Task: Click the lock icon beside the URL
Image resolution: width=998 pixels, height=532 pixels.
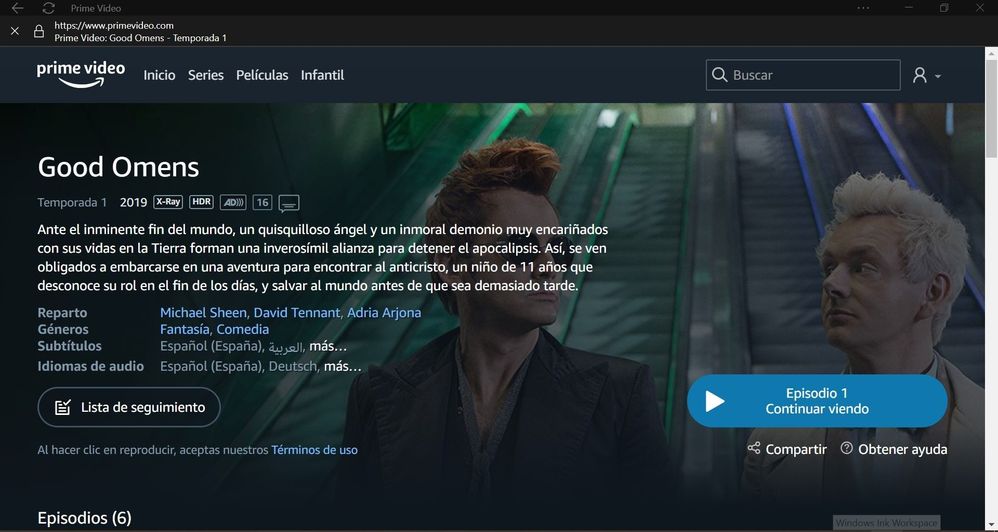Action: coord(39,31)
